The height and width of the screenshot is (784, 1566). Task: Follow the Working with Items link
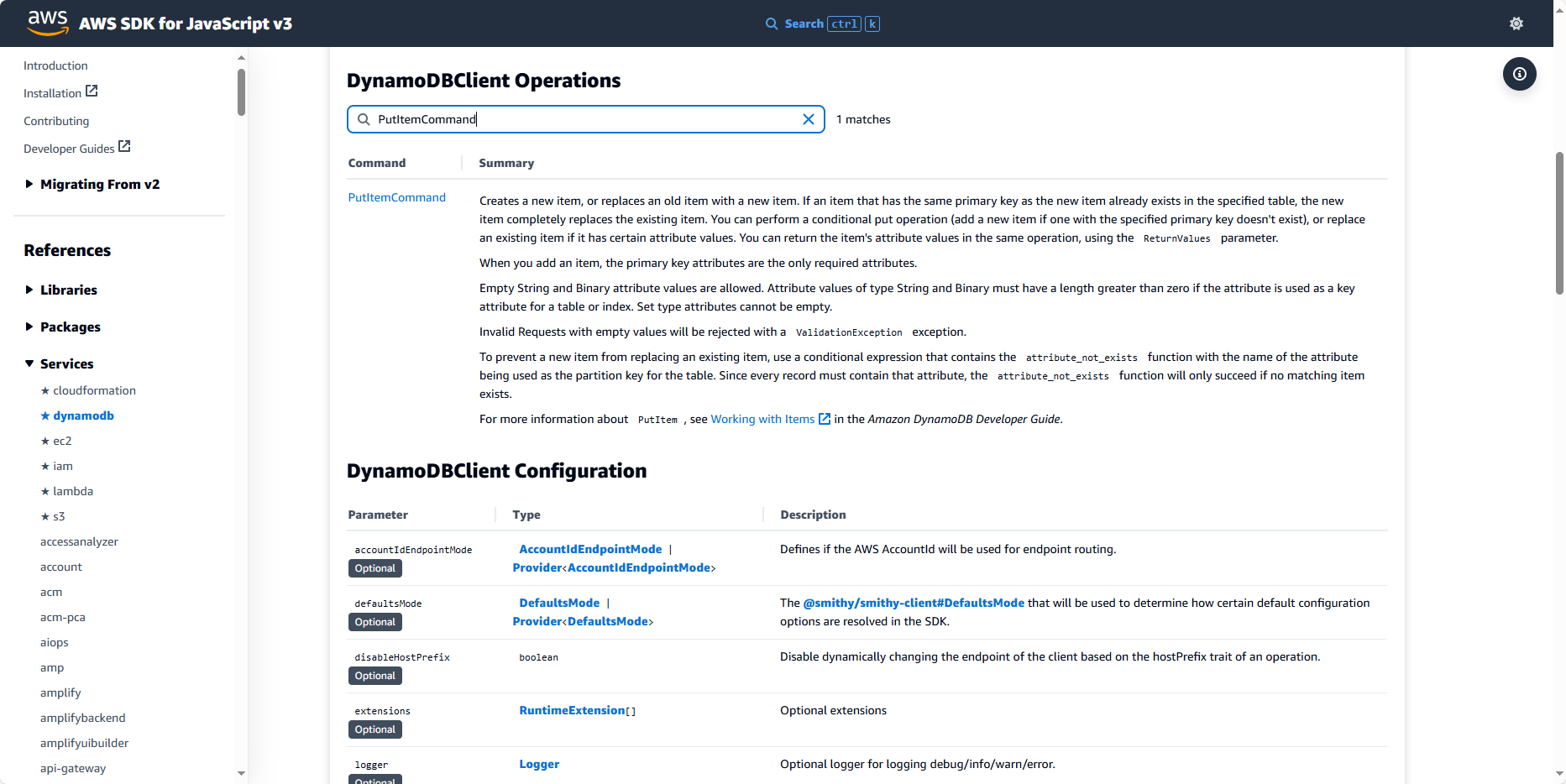pyautogui.click(x=762, y=419)
